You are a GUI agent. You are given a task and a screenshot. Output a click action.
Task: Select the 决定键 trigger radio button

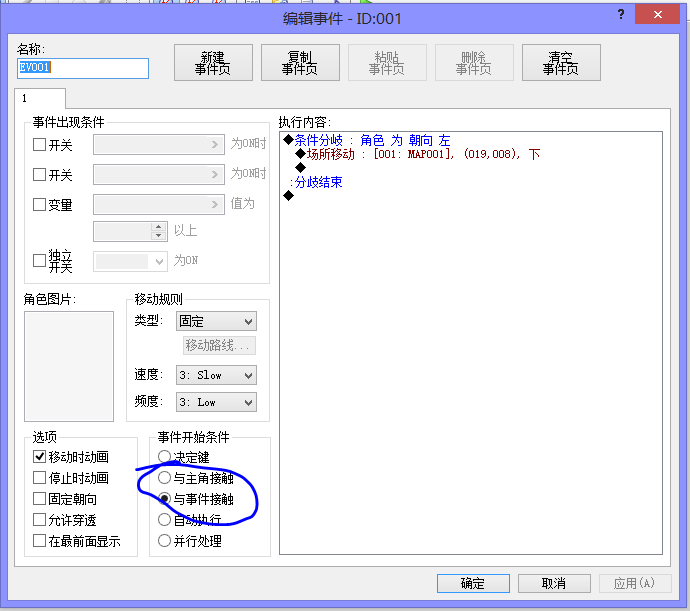point(164,456)
